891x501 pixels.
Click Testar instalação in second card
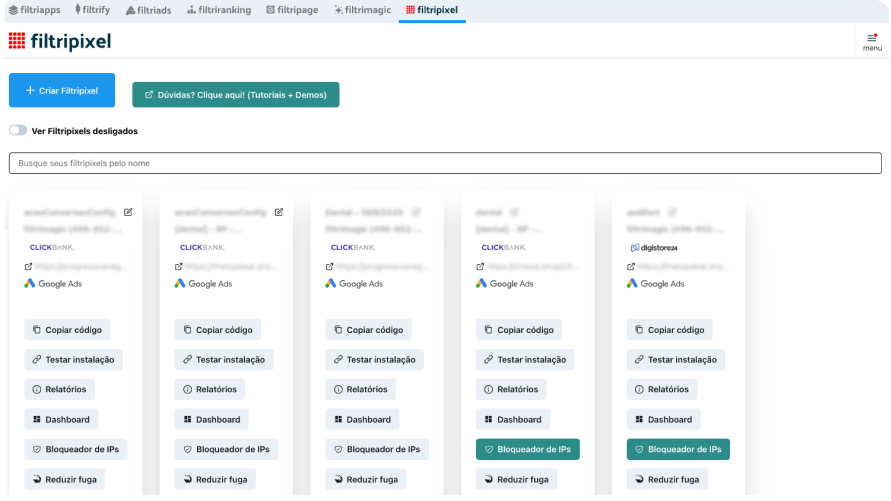224,360
